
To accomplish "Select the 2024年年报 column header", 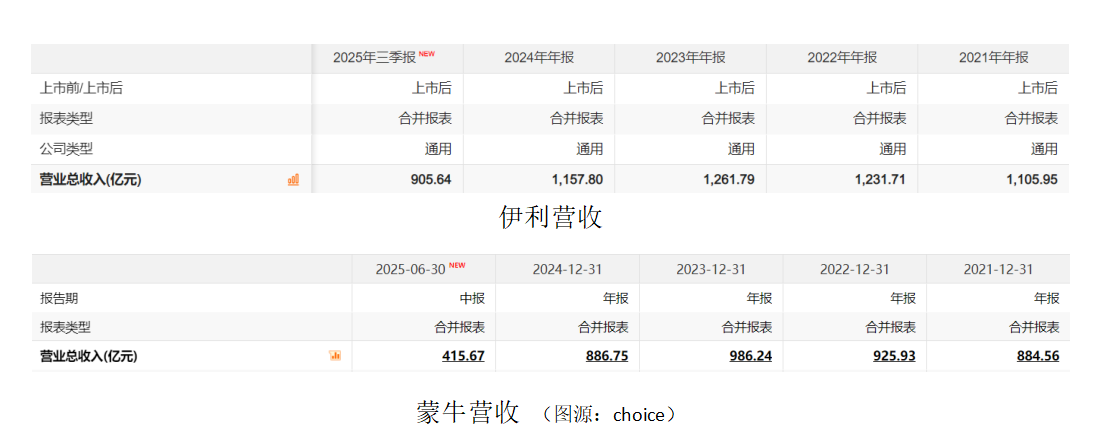I will [539, 58].
